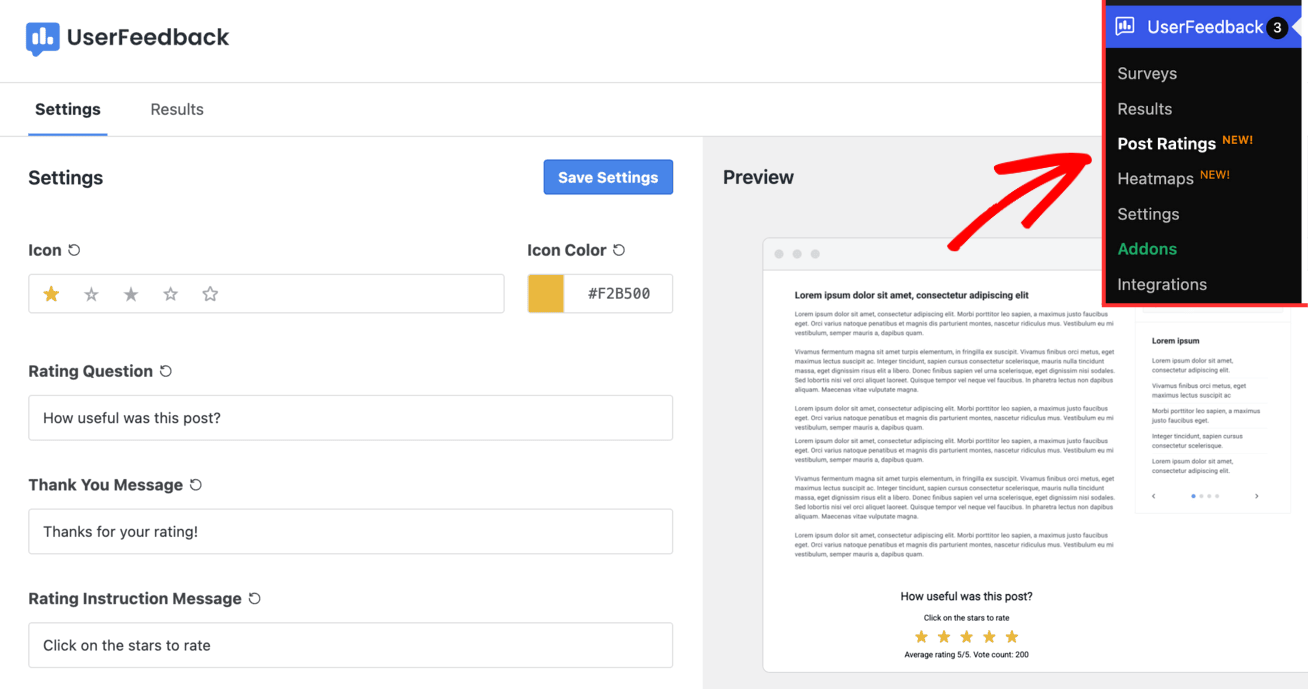
Task: Click the "Lorem ipsum" heading in preview sidebar
Action: tap(1175, 341)
